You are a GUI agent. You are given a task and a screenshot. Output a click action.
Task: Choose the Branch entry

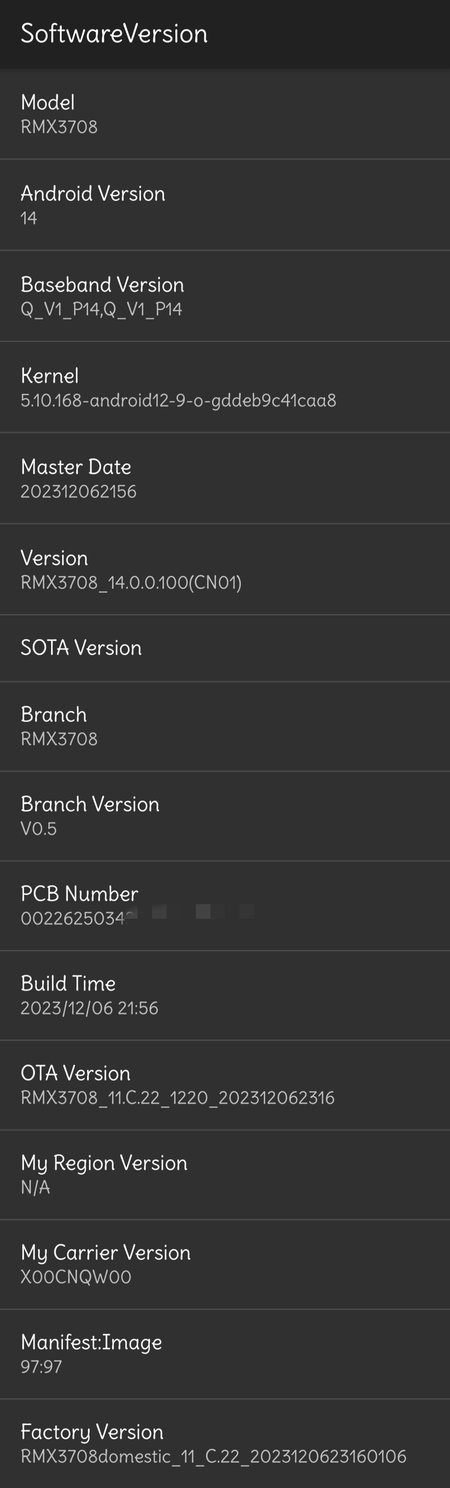(225, 727)
